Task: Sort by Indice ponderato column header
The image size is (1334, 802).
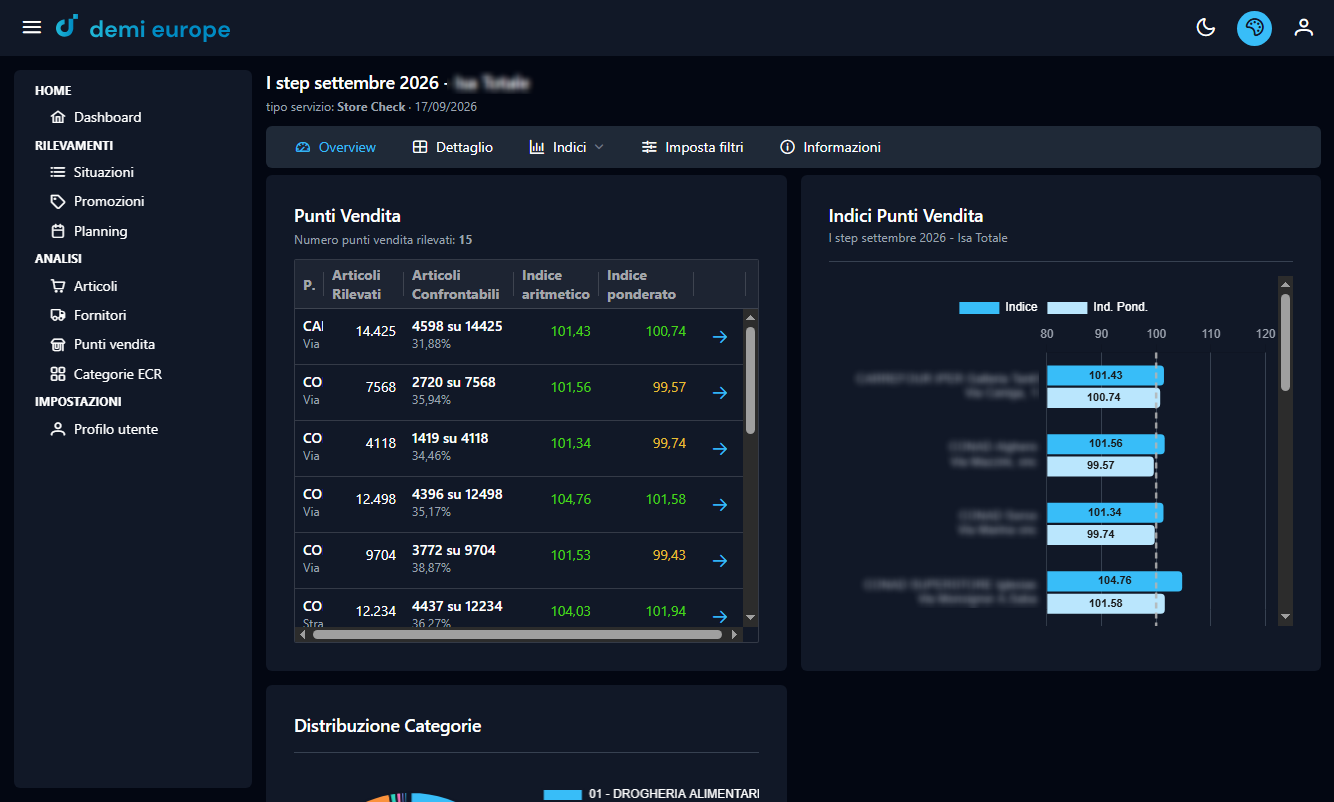Action: [x=641, y=285]
